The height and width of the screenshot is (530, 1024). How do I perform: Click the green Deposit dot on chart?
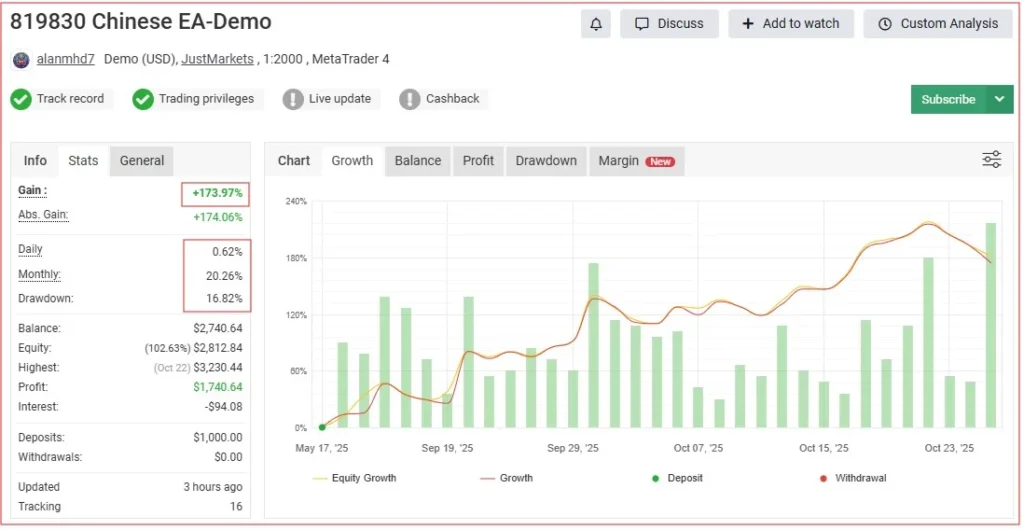click(x=322, y=428)
